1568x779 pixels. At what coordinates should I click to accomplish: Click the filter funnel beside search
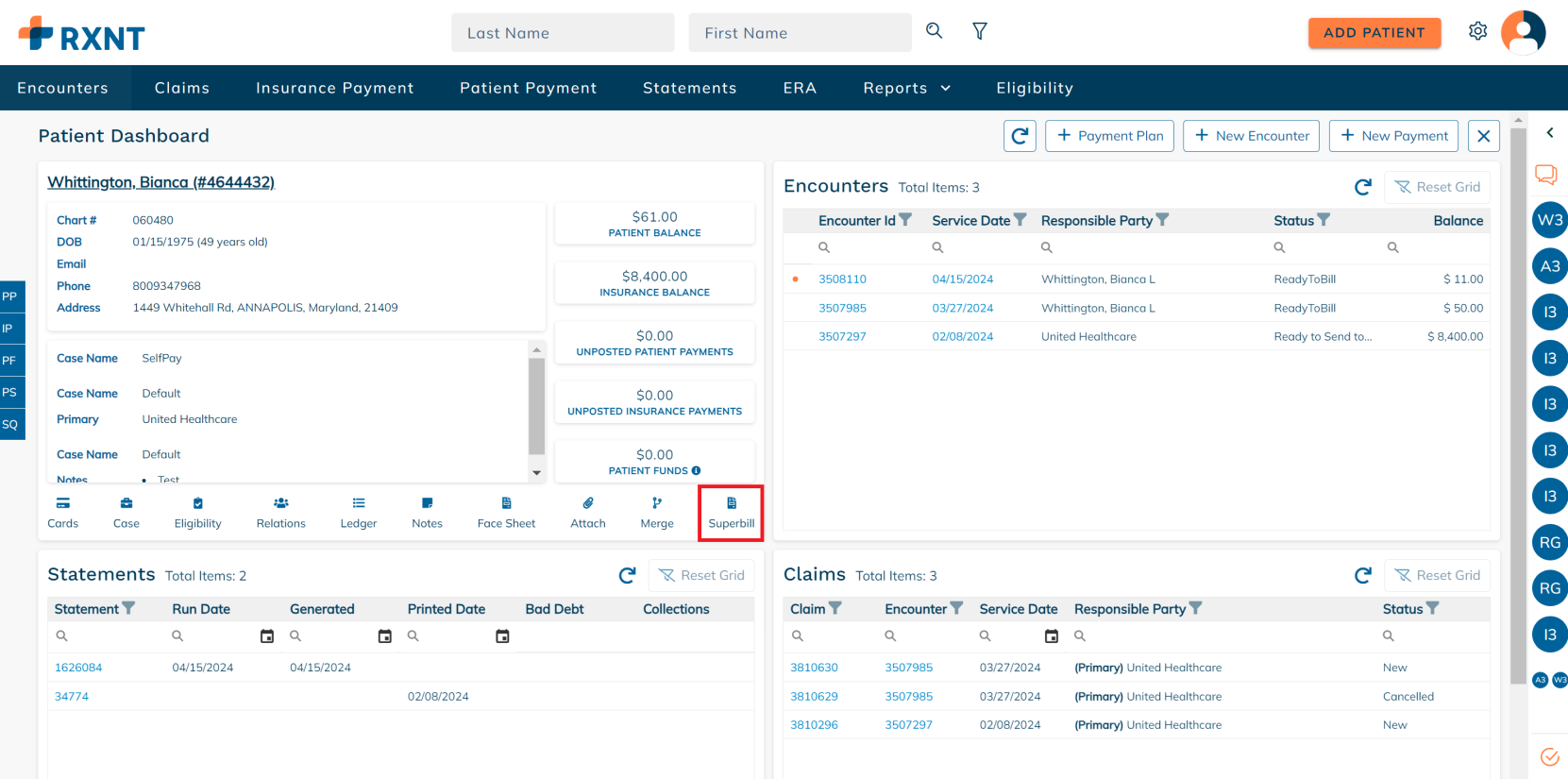pos(980,31)
